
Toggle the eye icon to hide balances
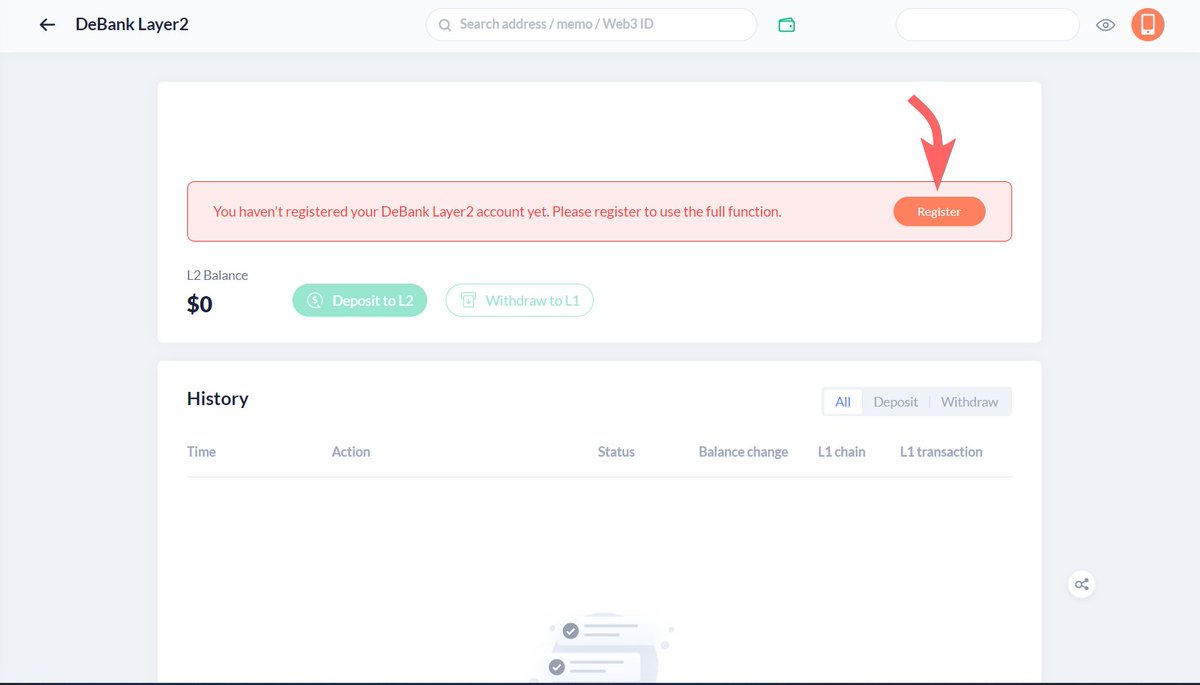click(1105, 24)
